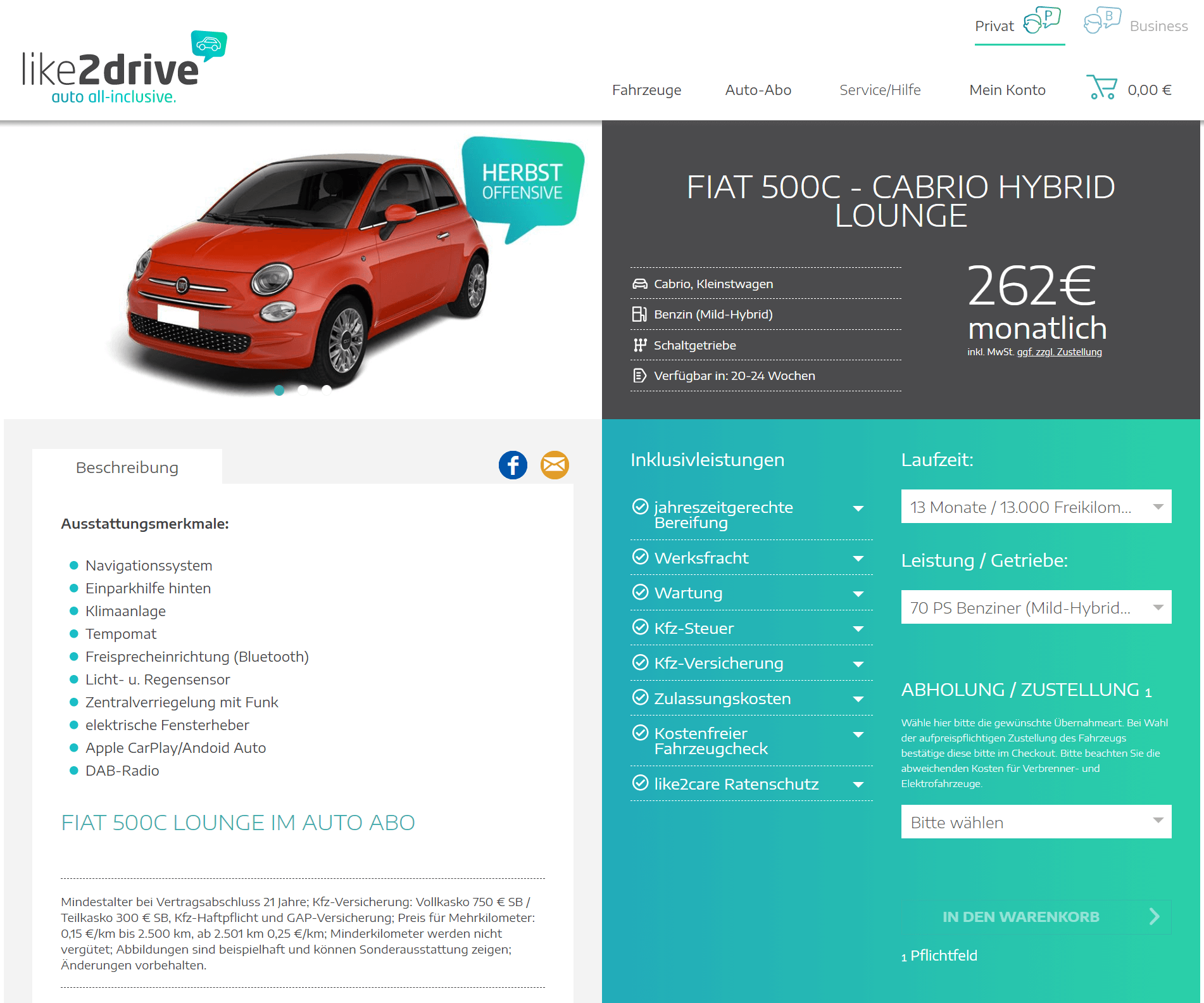Open the Auto-Abo menu

point(758,90)
